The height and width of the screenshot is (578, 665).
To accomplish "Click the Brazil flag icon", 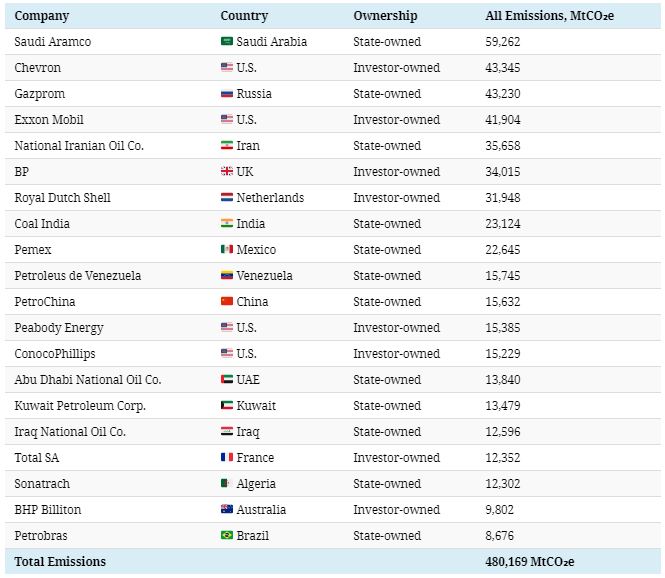I will (227, 535).
